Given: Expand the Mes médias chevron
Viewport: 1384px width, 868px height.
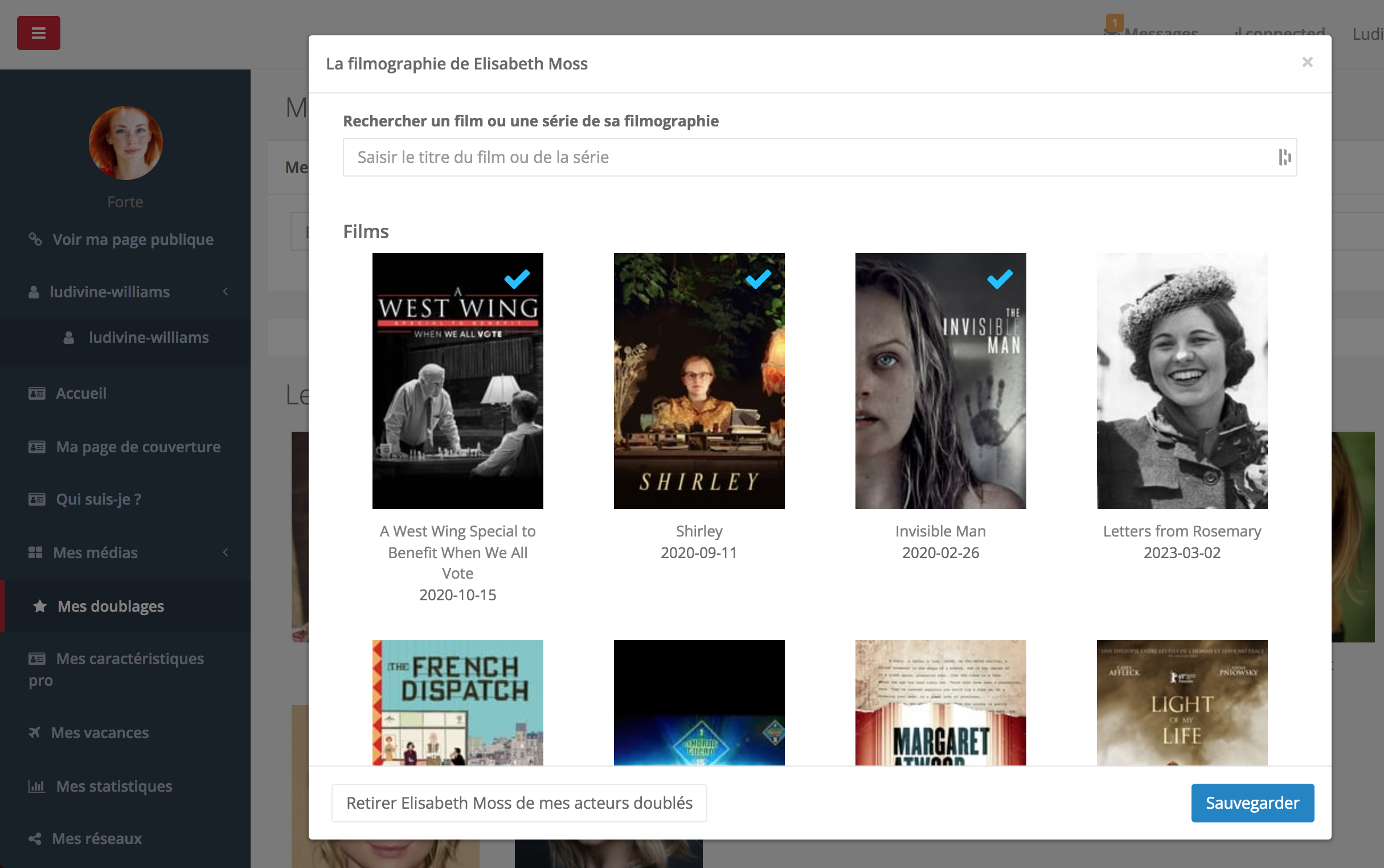Looking at the screenshot, I should (226, 552).
